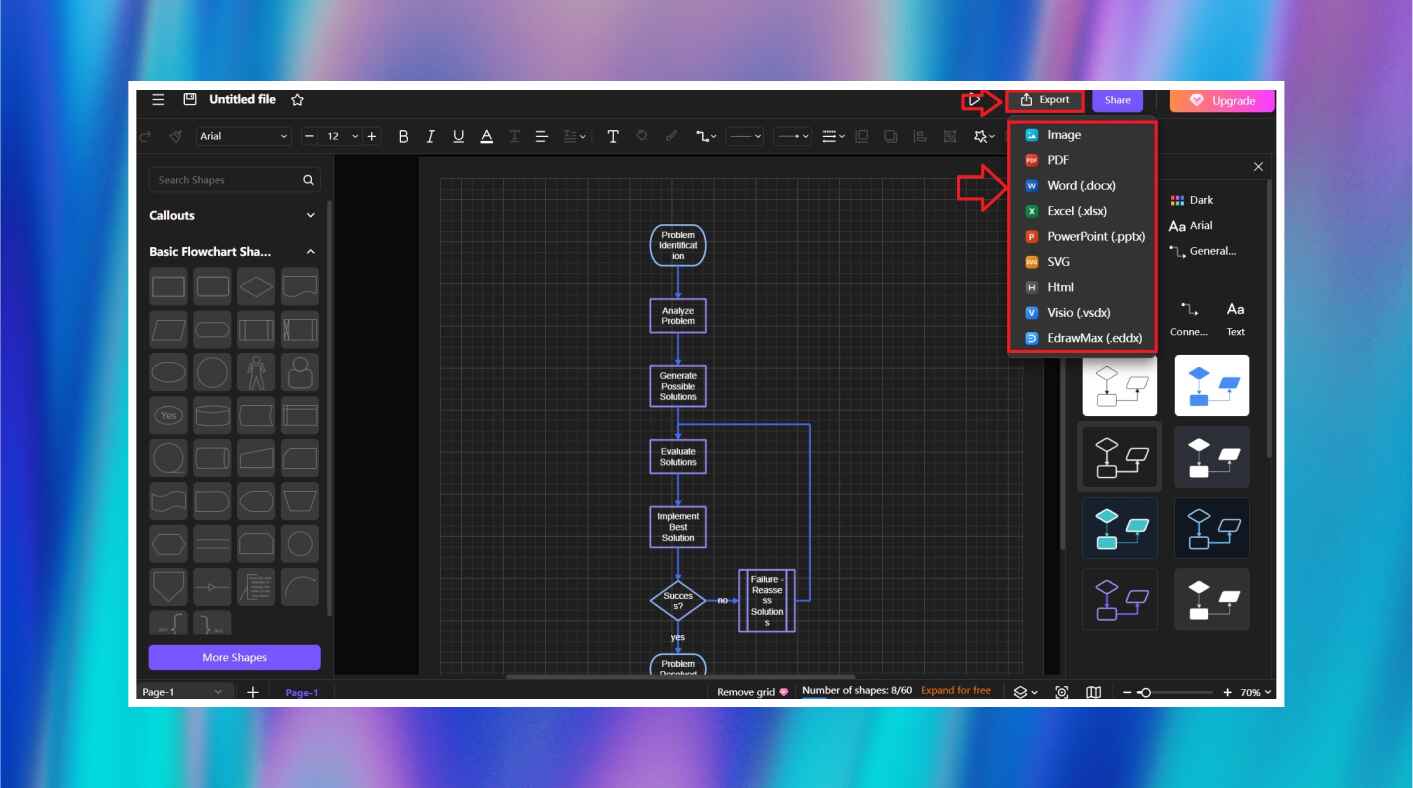Choose Word (.docx) export format

pyautogui.click(x=1083, y=186)
